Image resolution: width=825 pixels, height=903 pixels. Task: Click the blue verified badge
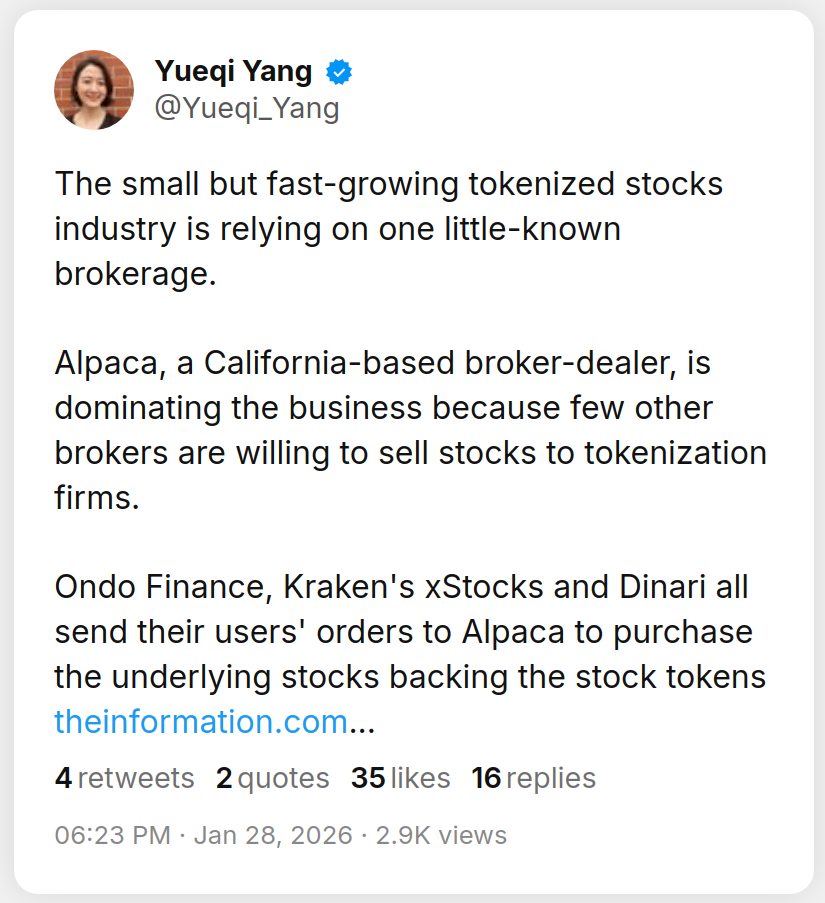pos(340,72)
